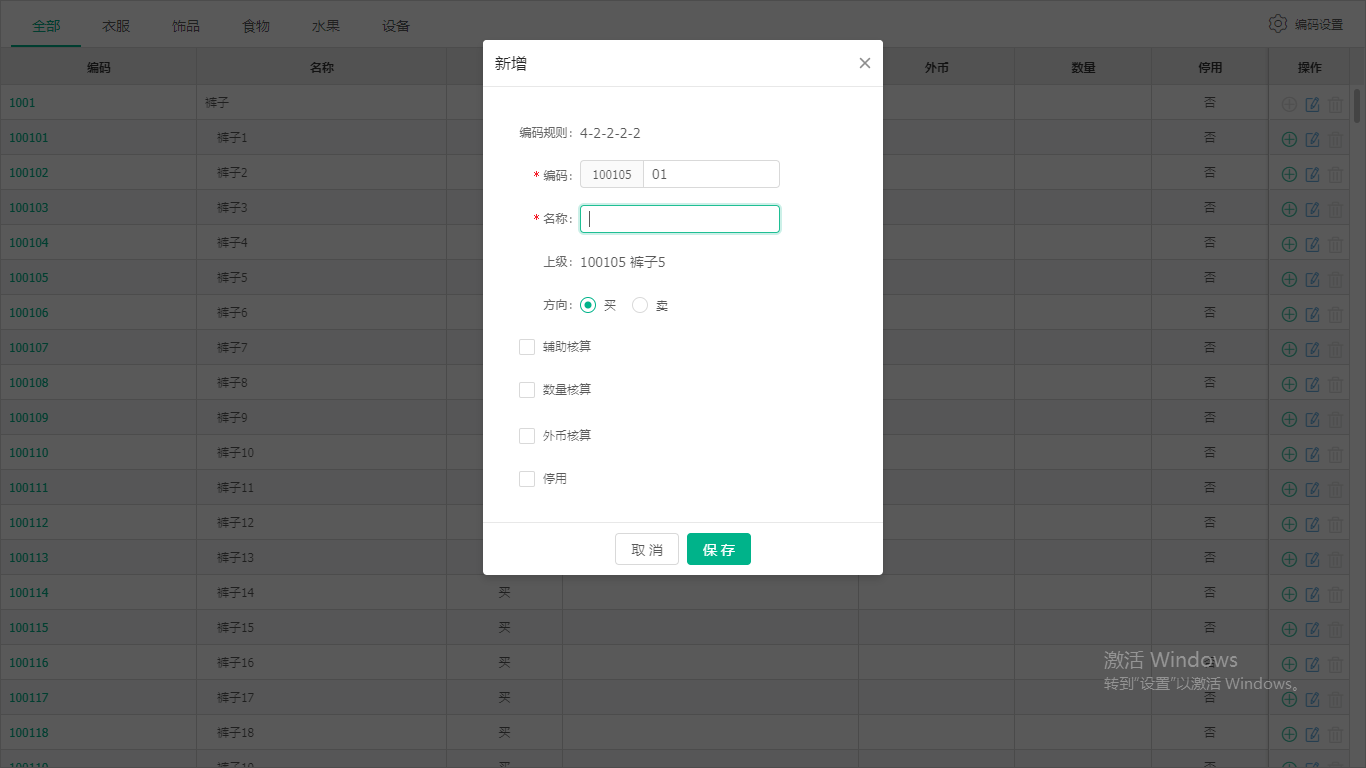Click the add icon on row 100110
This screenshot has width=1366, height=768.
click(1289, 453)
